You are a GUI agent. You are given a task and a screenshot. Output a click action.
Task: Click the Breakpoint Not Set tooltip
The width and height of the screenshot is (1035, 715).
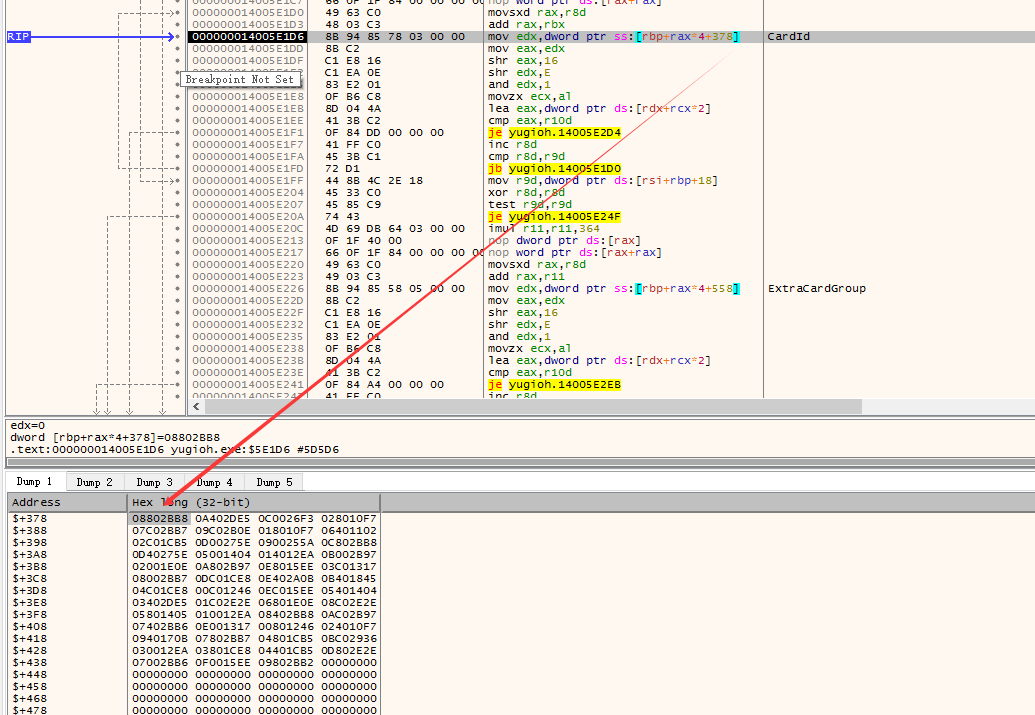click(x=240, y=80)
